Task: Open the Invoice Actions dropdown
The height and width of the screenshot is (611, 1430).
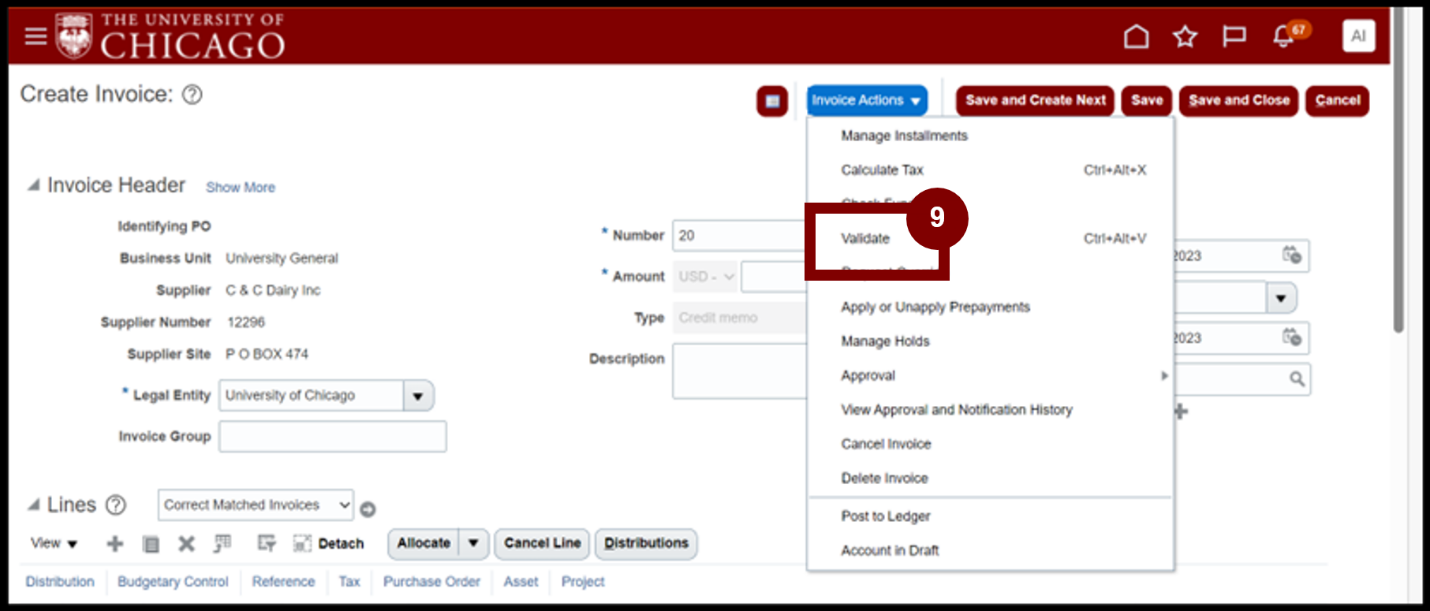Action: [x=867, y=101]
